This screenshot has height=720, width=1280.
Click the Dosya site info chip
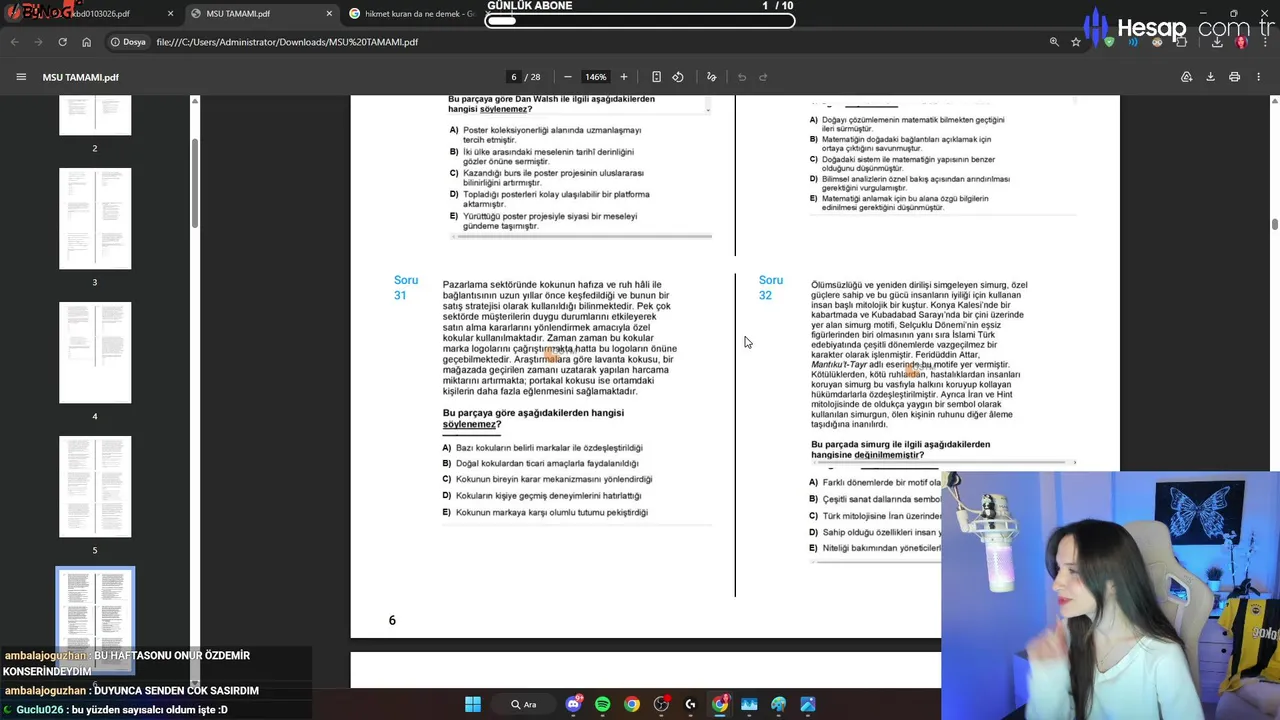pyautogui.click(x=129, y=42)
